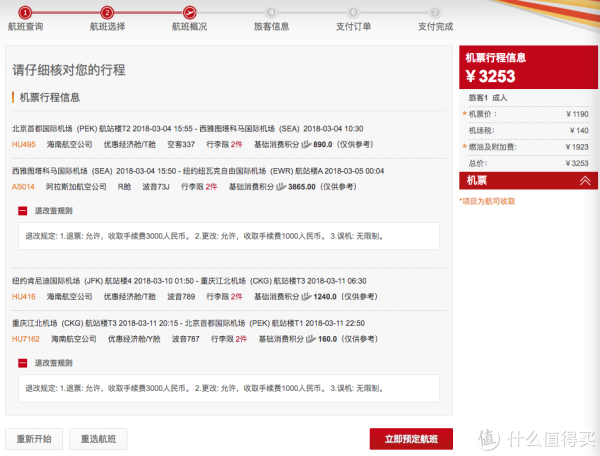
Task: Click 航班选择 step label
Action: point(107,26)
